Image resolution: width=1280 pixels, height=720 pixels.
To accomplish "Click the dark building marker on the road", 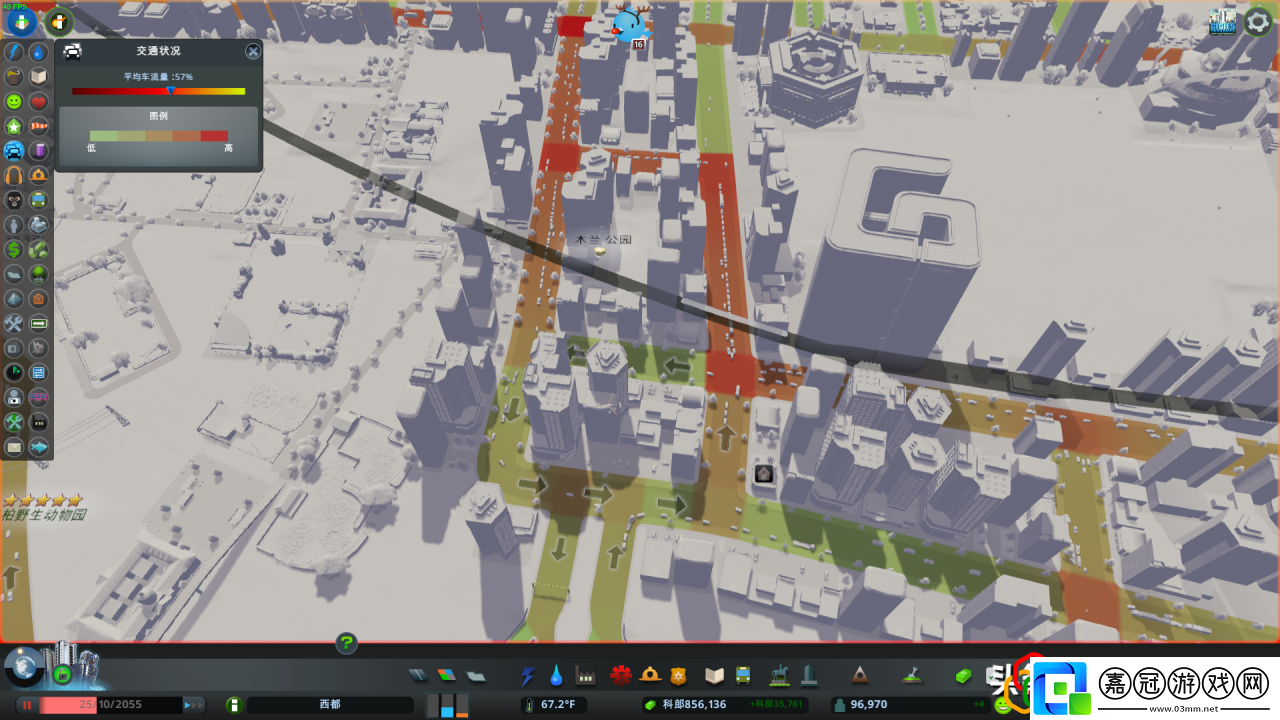I will (763, 473).
